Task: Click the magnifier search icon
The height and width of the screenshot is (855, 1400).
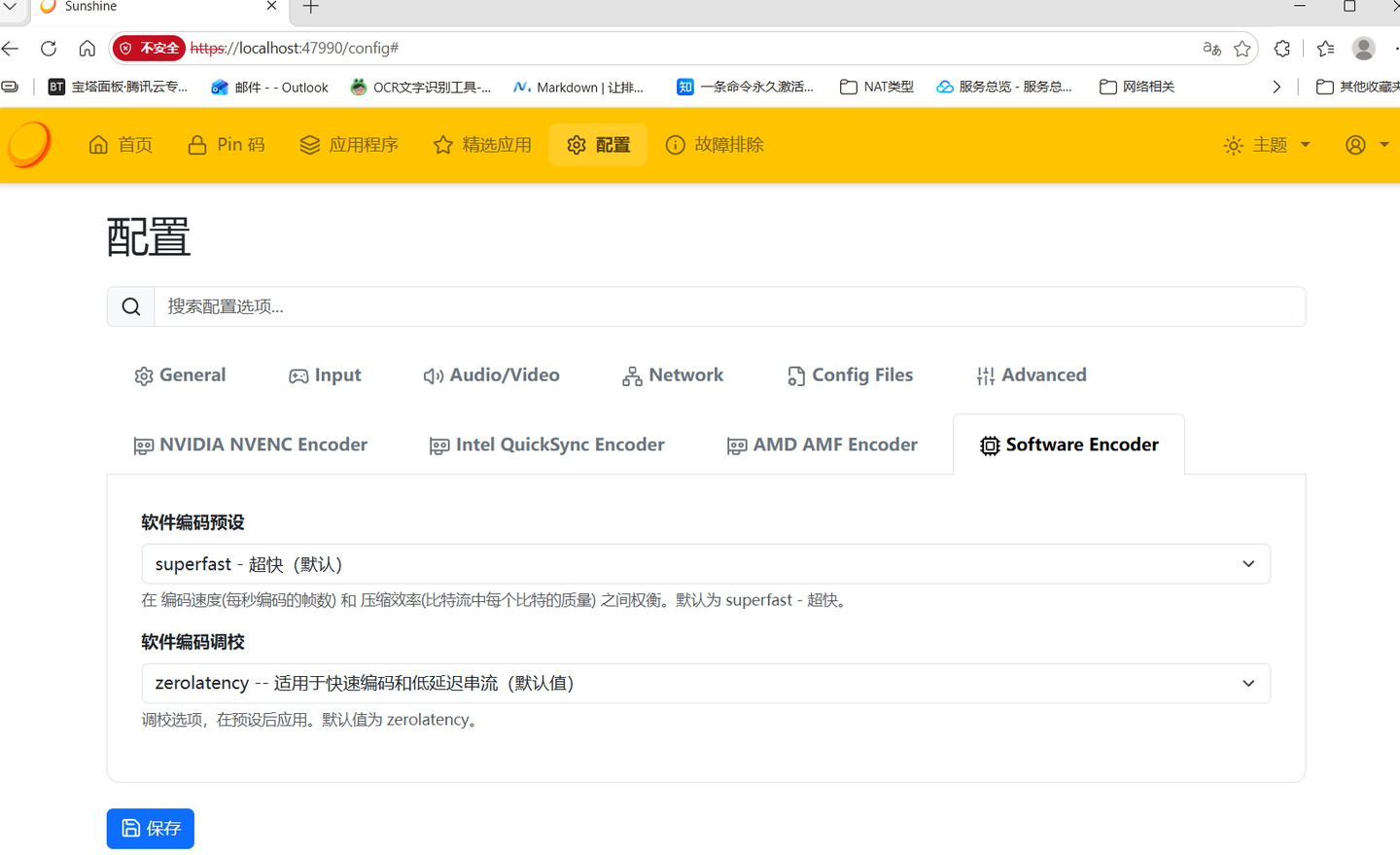Action: click(x=131, y=306)
